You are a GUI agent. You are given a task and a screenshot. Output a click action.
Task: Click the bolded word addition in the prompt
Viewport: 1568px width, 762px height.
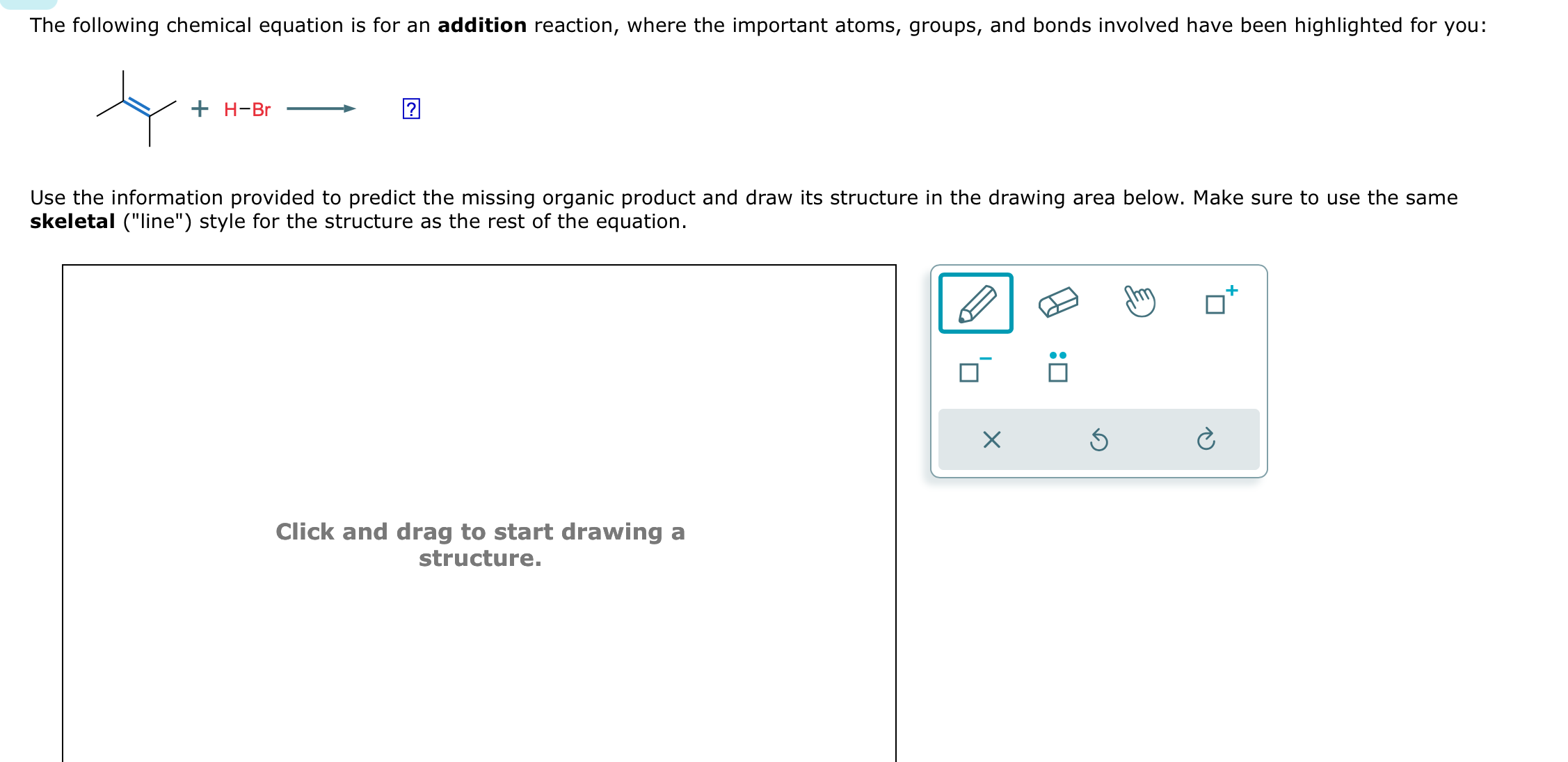click(481, 25)
